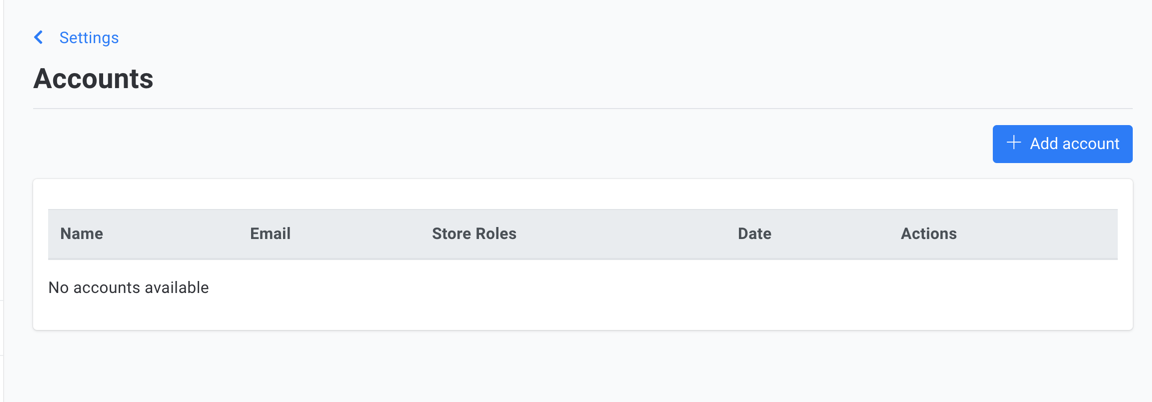Go back via the Settings breadcrumb link
Screen dimensions: 1152x402
point(89,37)
